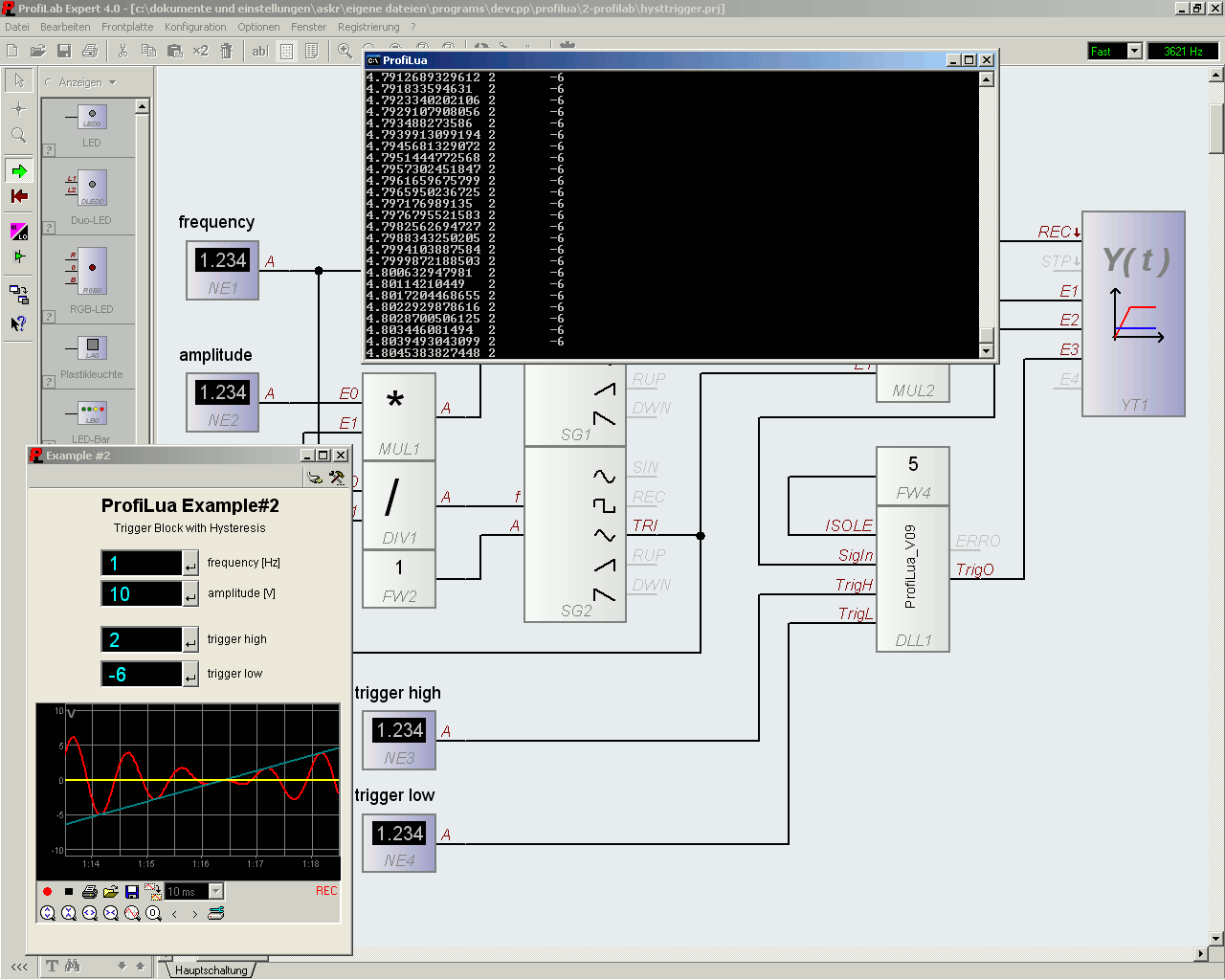Click the page layout icon beside grid
The width and height of the screenshot is (1225, 980).
coord(312,51)
